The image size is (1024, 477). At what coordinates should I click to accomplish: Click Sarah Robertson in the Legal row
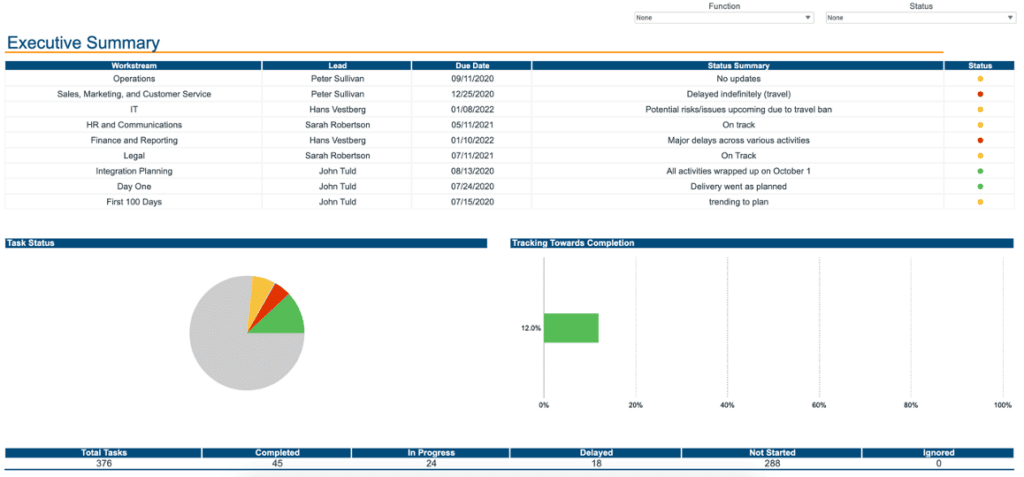(337, 156)
